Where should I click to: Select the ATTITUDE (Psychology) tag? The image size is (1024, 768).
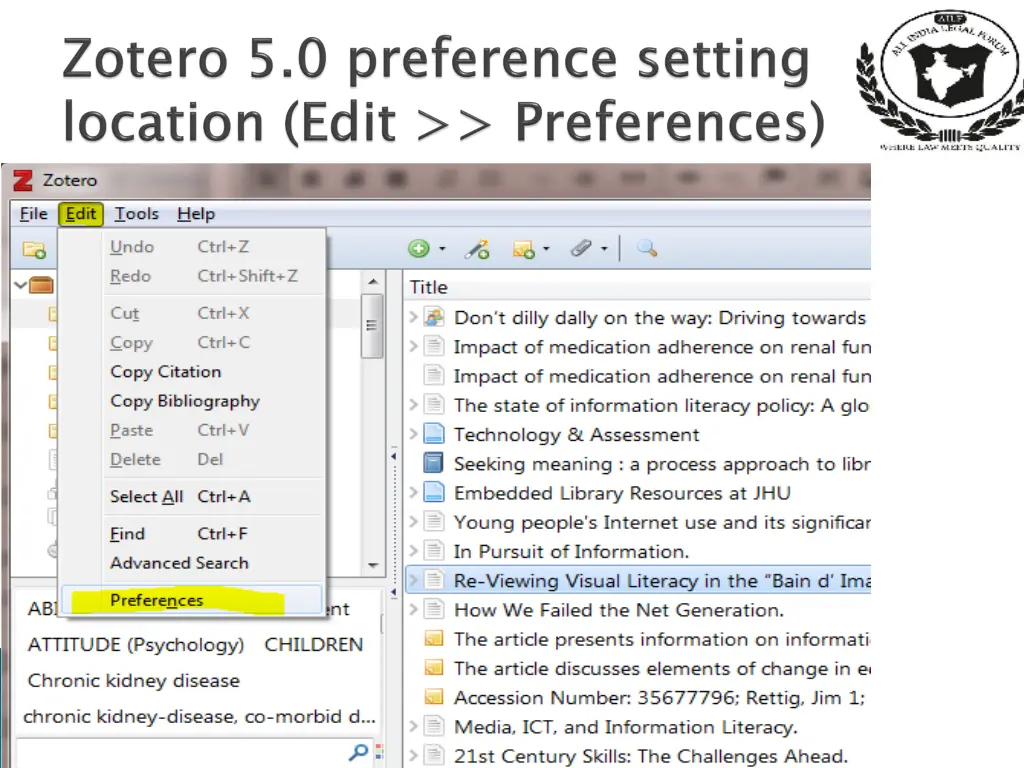click(x=136, y=645)
